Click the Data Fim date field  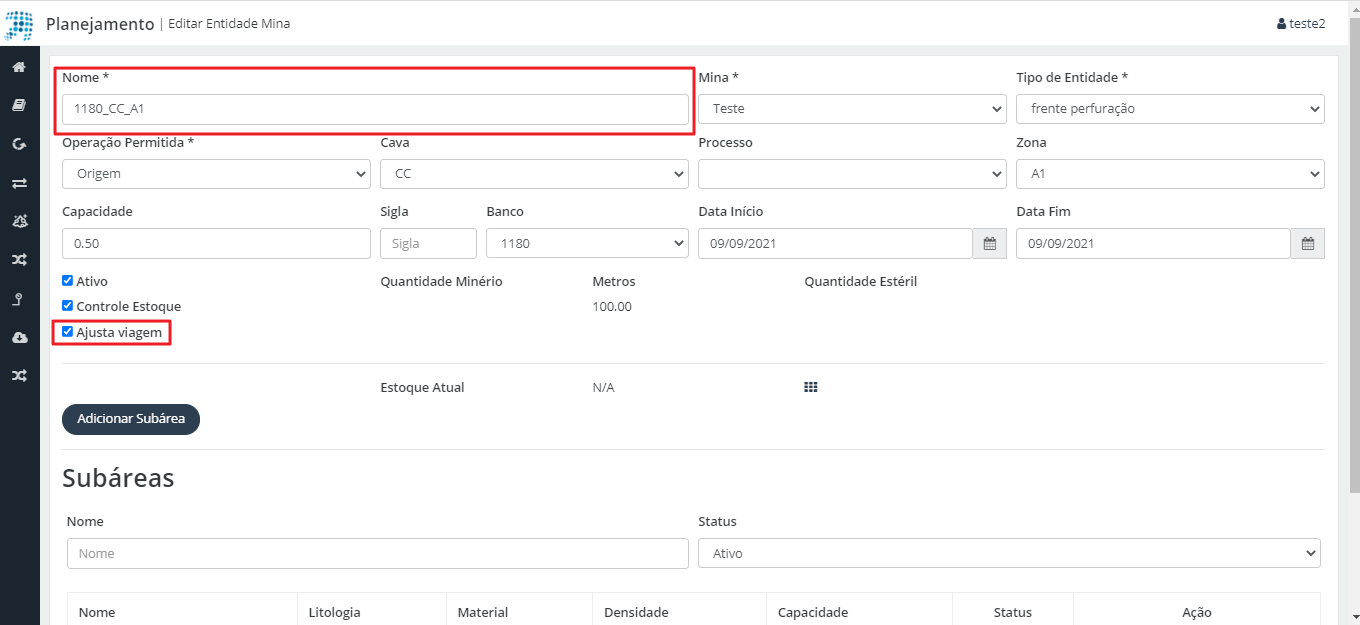1153,244
